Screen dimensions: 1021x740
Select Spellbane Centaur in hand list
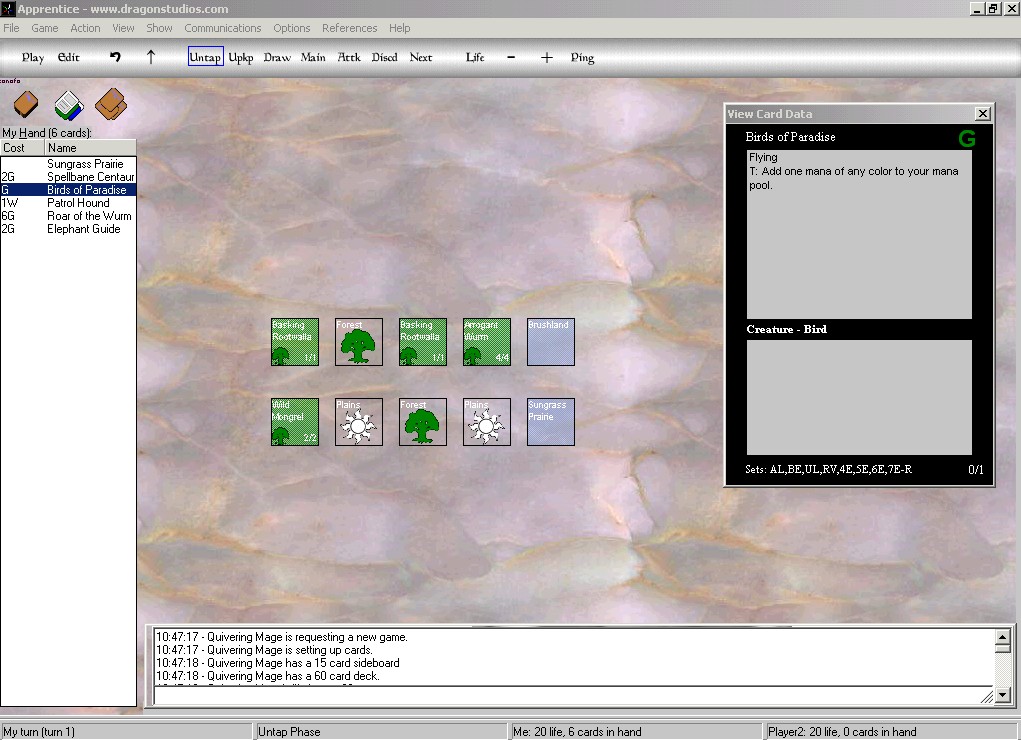[68, 177]
